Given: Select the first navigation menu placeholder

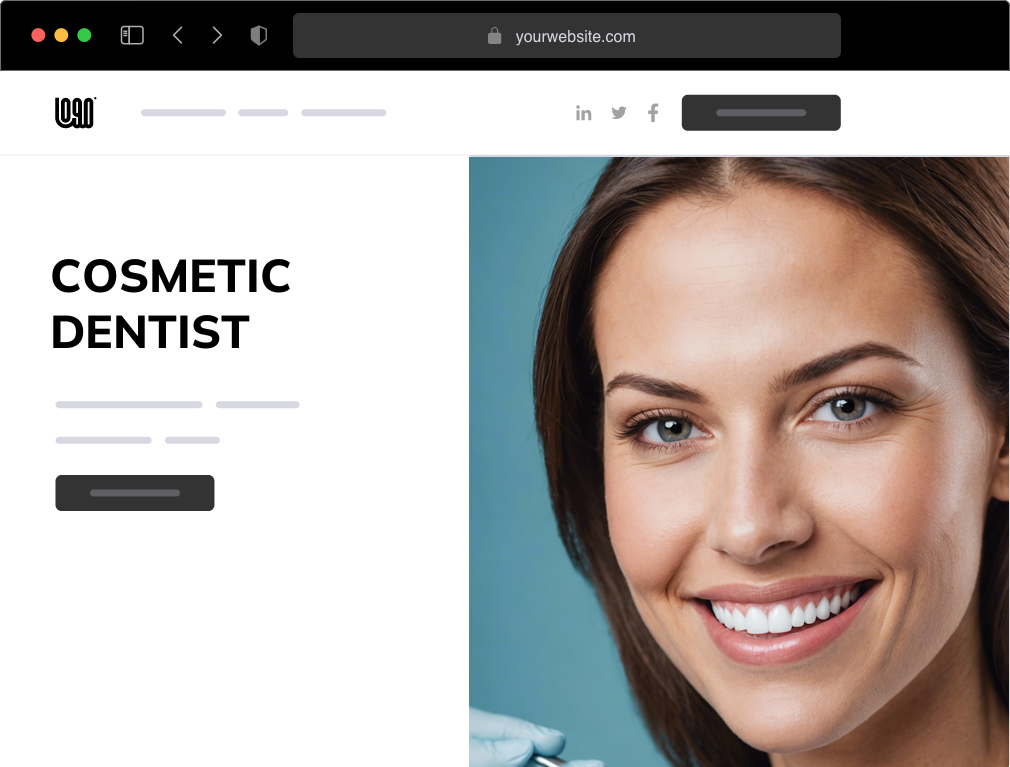Looking at the screenshot, I should click(x=184, y=113).
